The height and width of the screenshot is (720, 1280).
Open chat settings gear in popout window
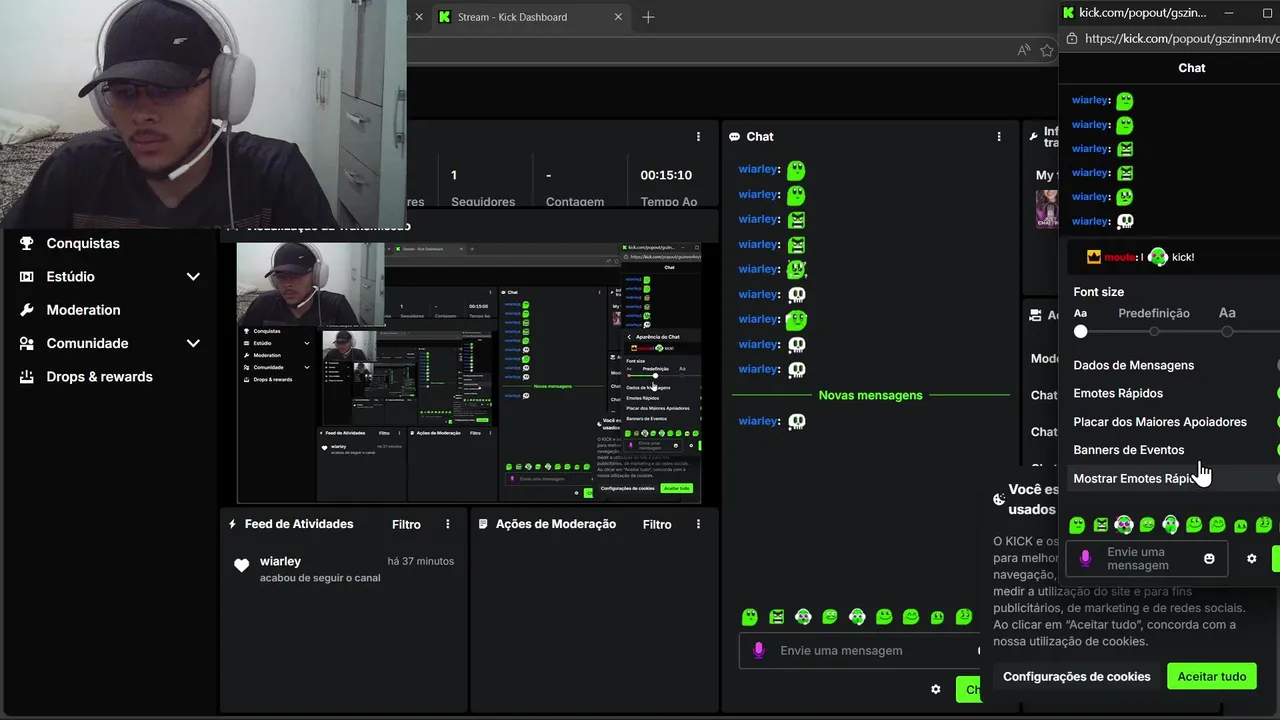tap(1251, 559)
